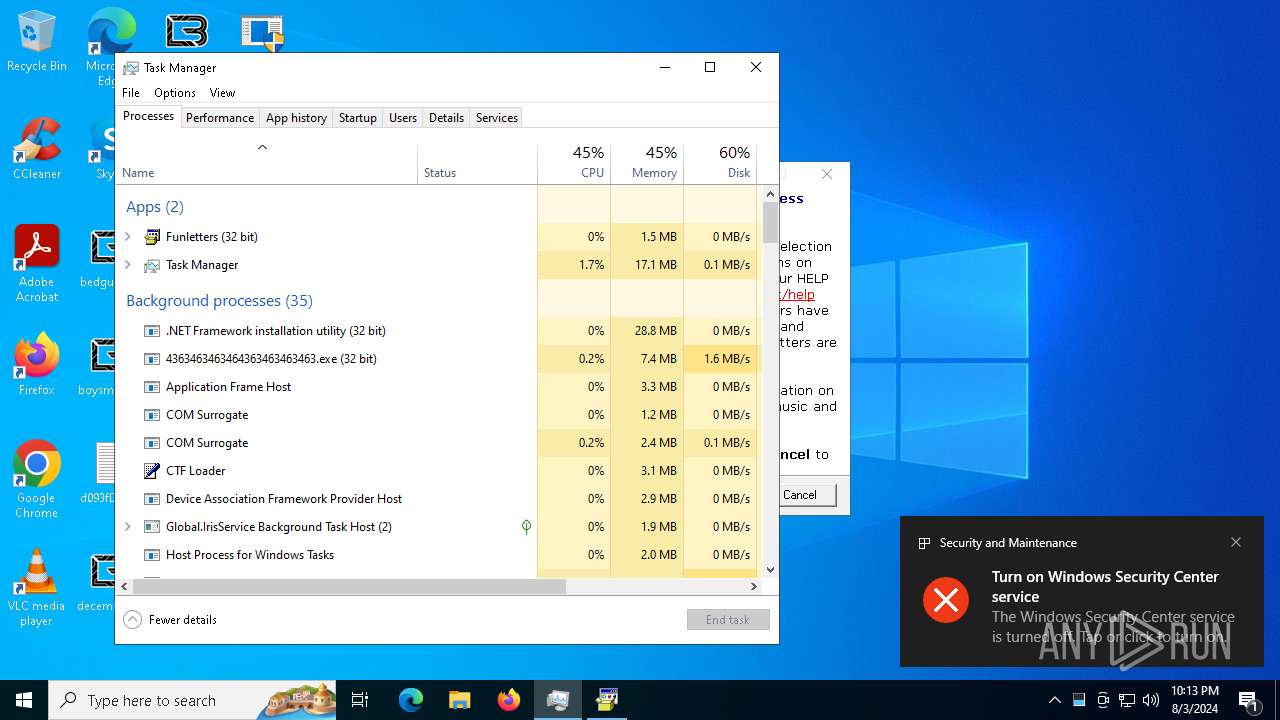
Task: Click the Apps (2) group heading
Action: (155, 207)
